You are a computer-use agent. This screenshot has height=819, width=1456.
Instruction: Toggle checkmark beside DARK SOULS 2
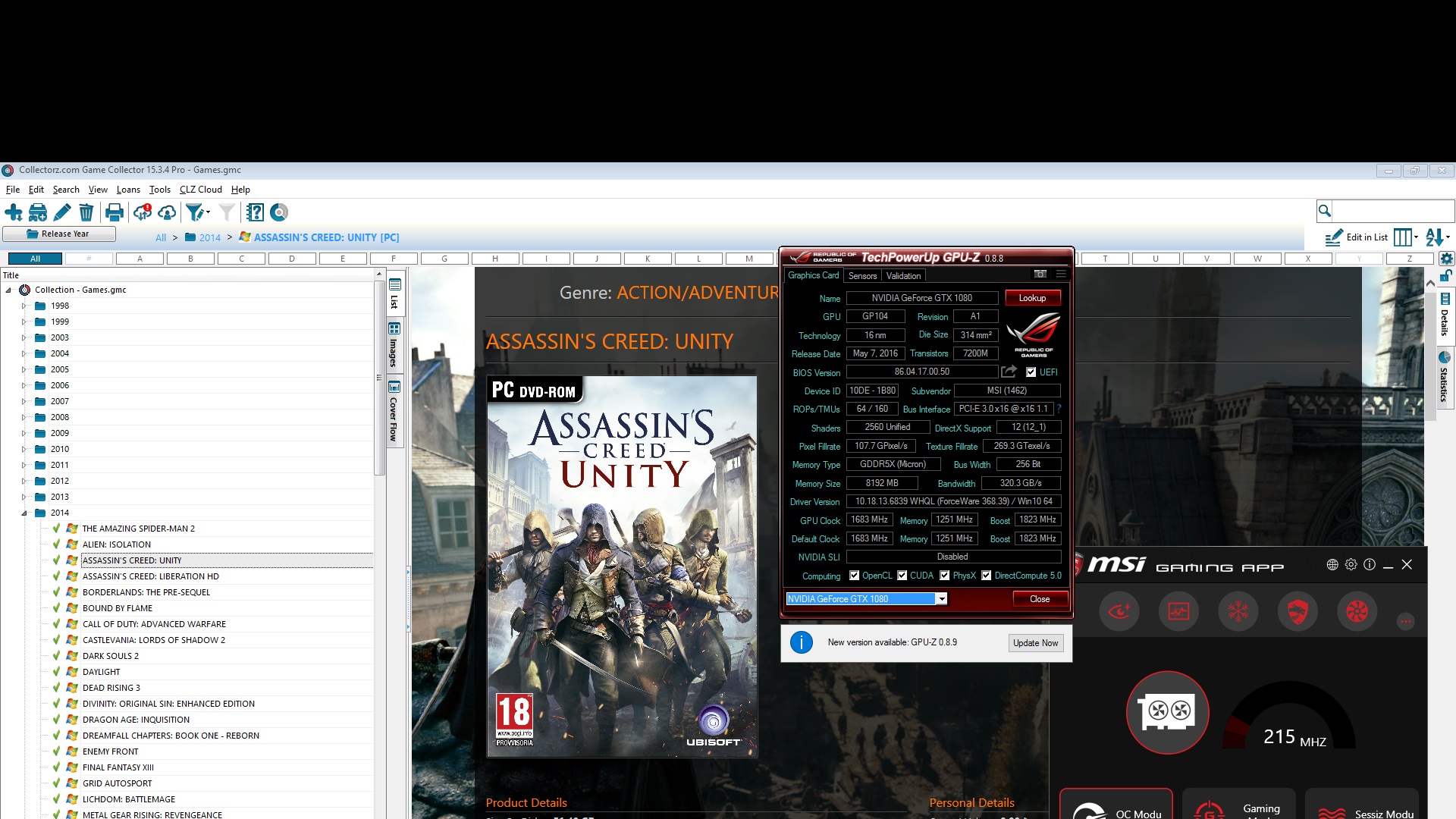coord(56,655)
